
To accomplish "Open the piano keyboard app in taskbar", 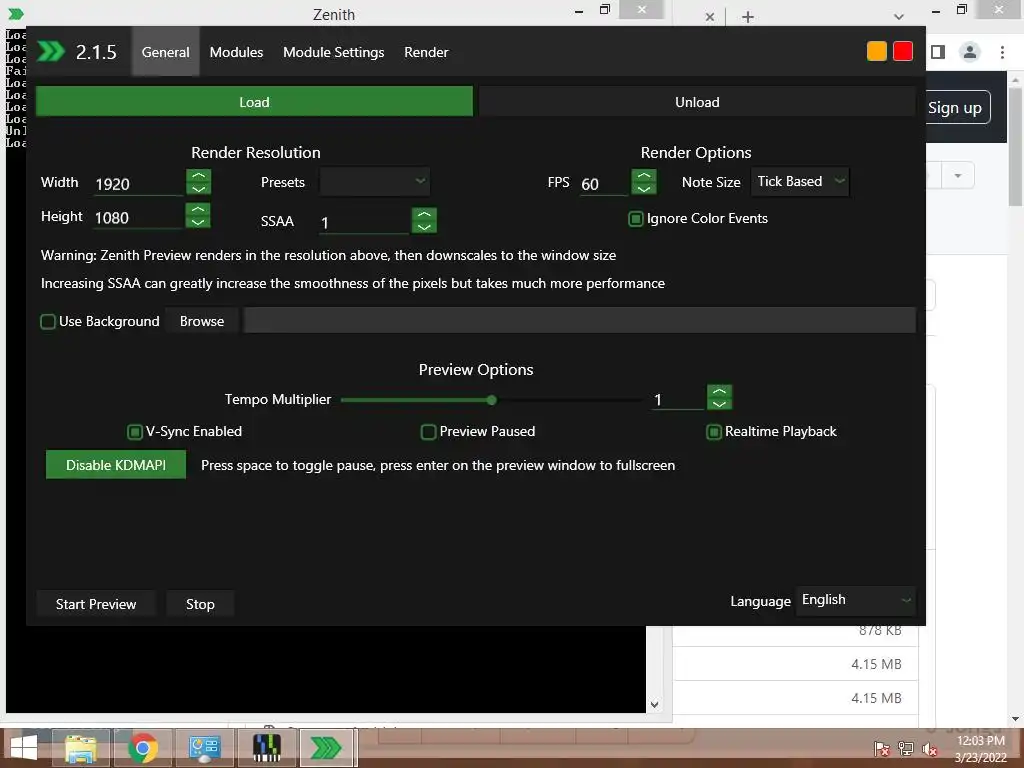I will pyautogui.click(x=266, y=748).
